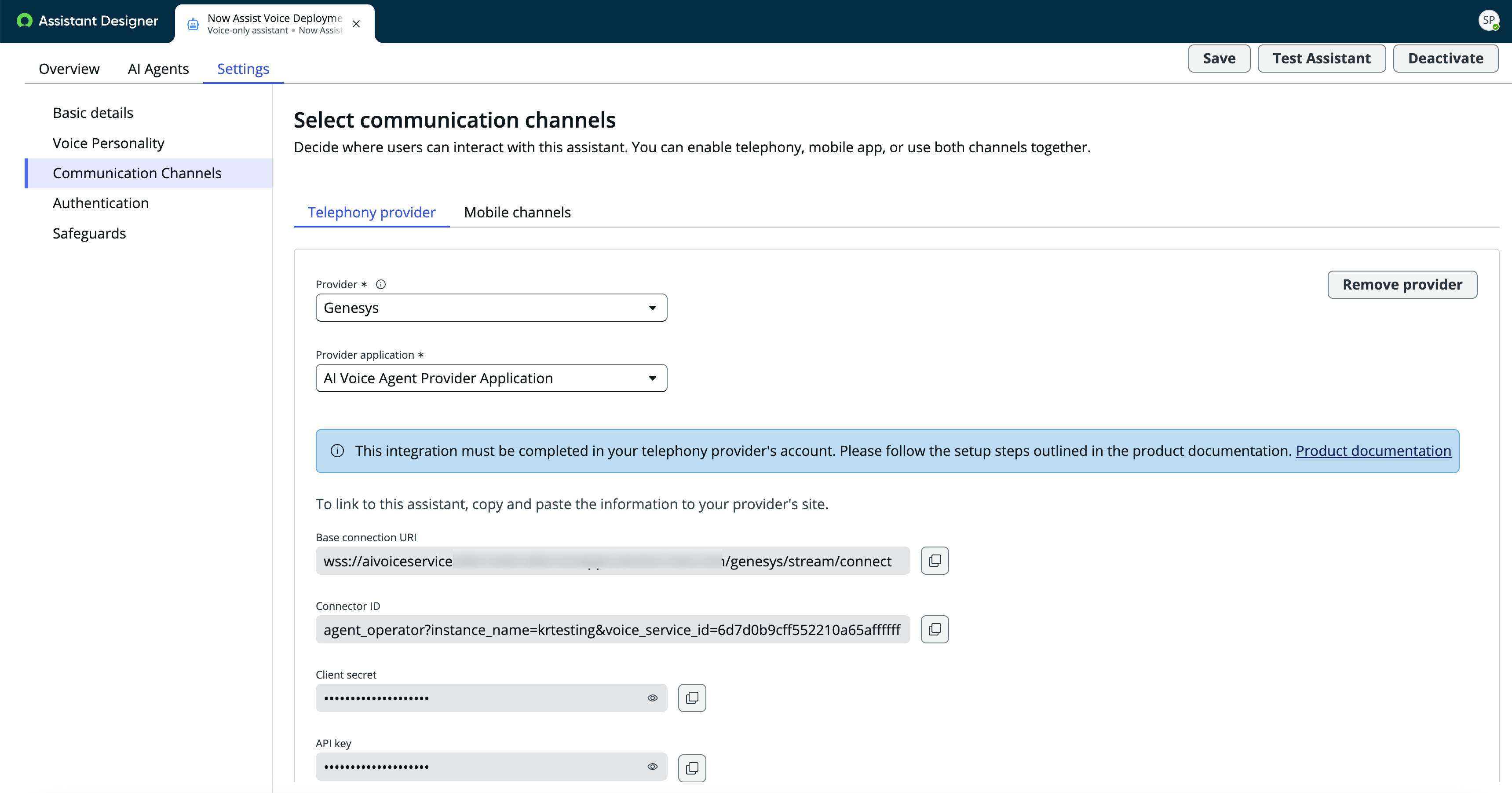
Task: Click the Test Assistant button
Action: pos(1321,59)
